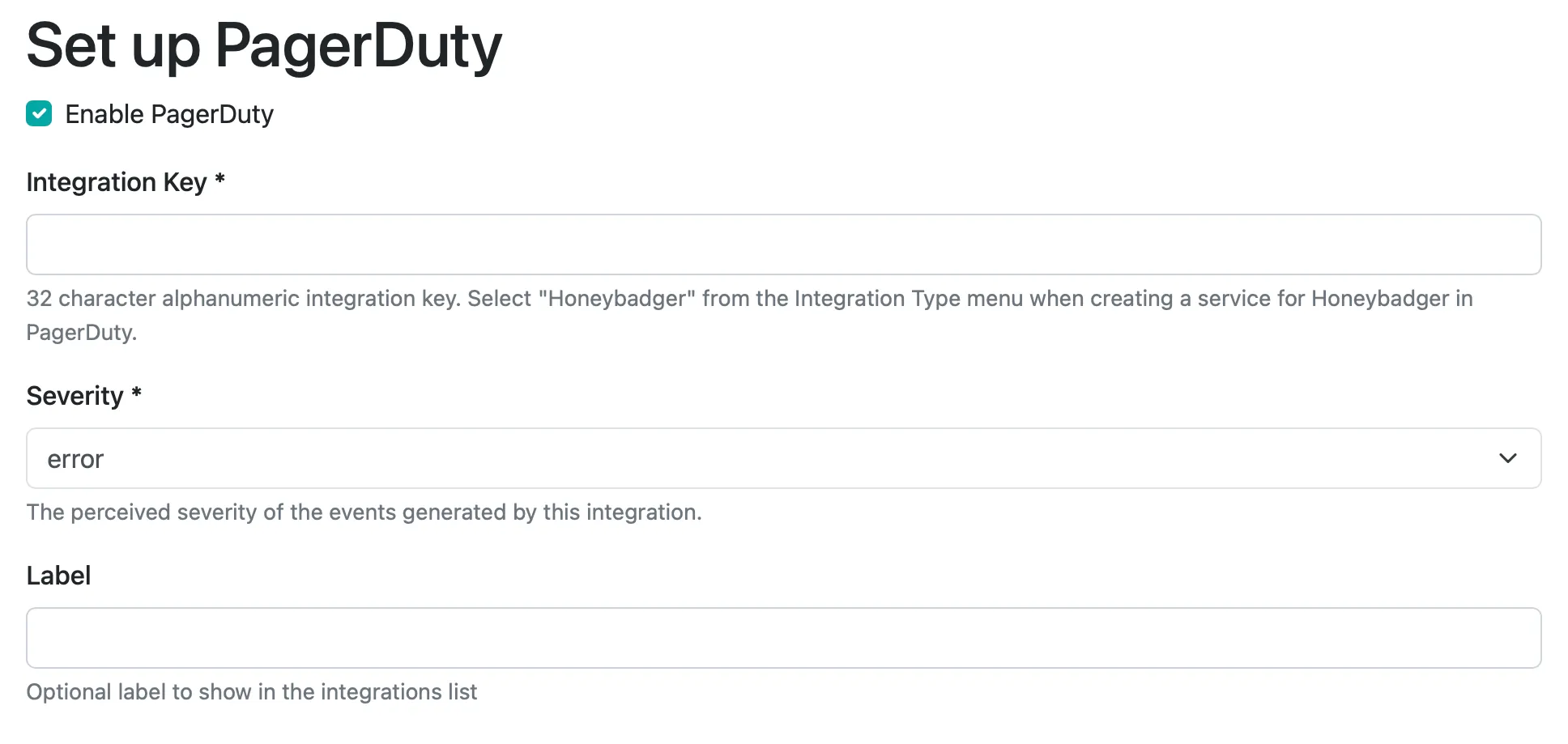Click the Set up PagerDuty page title
The height and width of the screenshot is (744, 1568).
coord(264,46)
